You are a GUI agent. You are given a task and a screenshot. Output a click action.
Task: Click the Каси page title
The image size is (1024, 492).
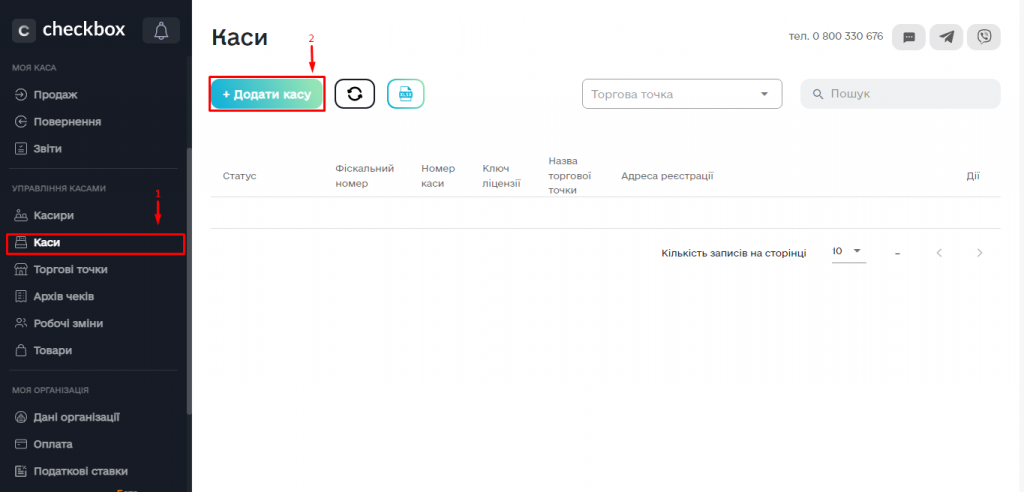click(x=240, y=37)
